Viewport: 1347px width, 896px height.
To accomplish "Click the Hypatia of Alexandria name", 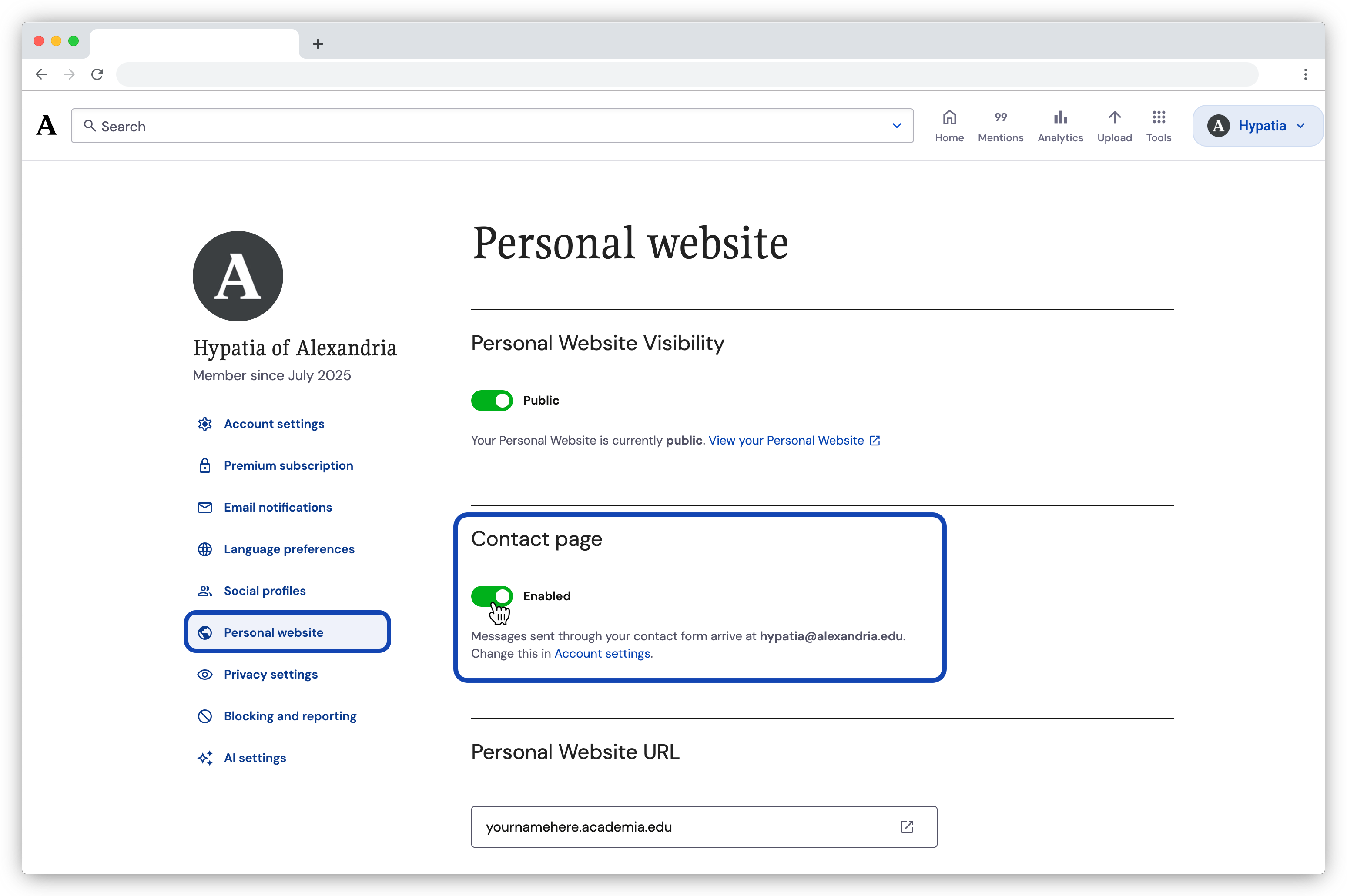I will pos(294,348).
